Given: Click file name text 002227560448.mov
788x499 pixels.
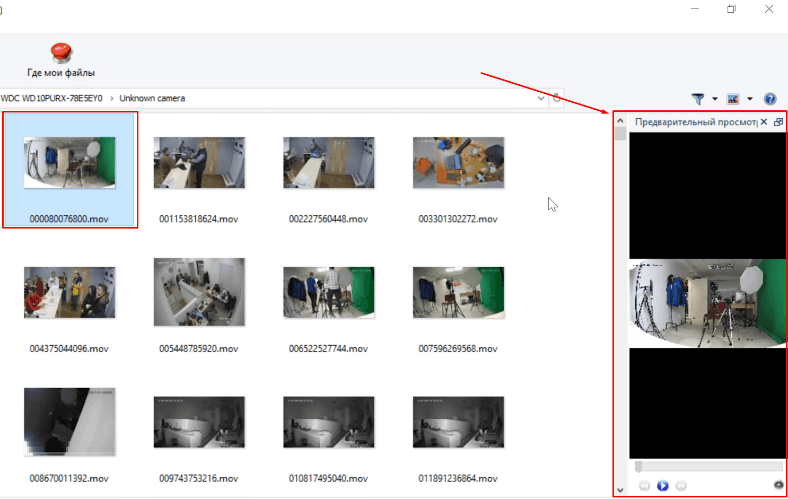Looking at the screenshot, I should [328, 219].
